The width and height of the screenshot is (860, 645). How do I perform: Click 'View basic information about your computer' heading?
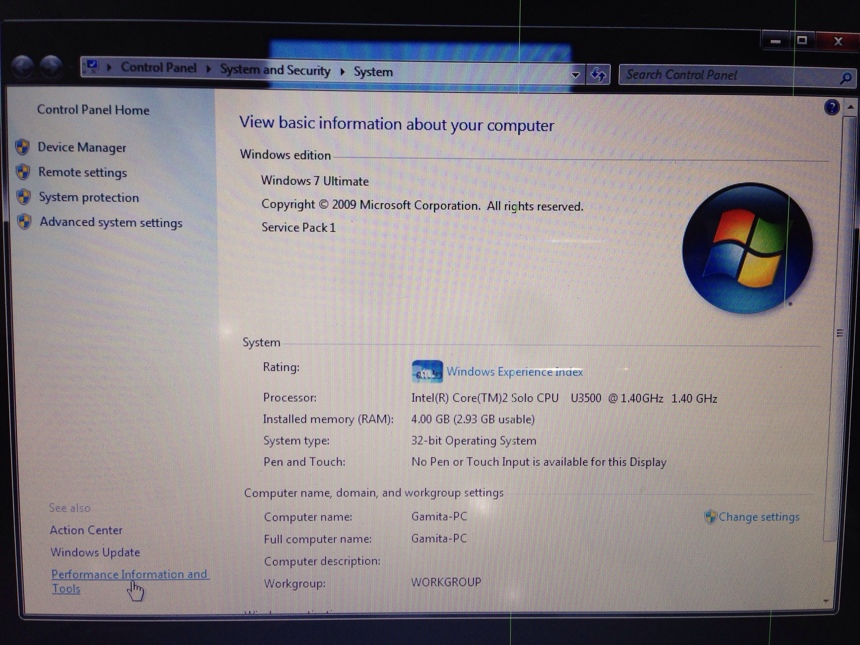tap(397, 124)
